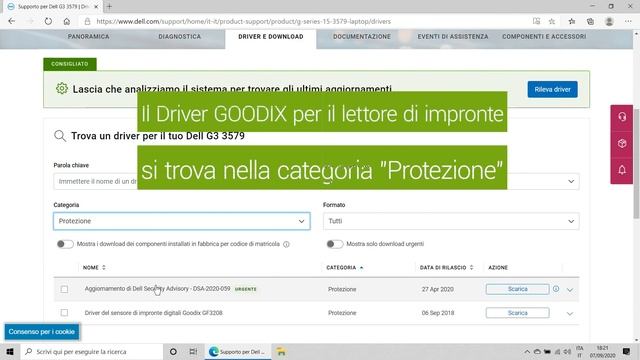The height and width of the screenshot is (360, 640).
Task: Open the browser settings ellipsis menu
Action: click(x=628, y=21)
